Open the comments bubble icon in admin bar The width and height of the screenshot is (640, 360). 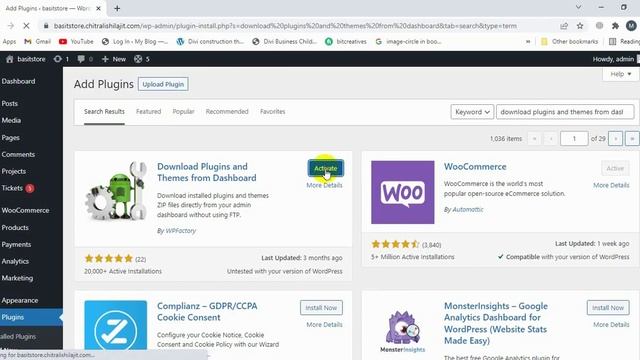tap(81, 59)
